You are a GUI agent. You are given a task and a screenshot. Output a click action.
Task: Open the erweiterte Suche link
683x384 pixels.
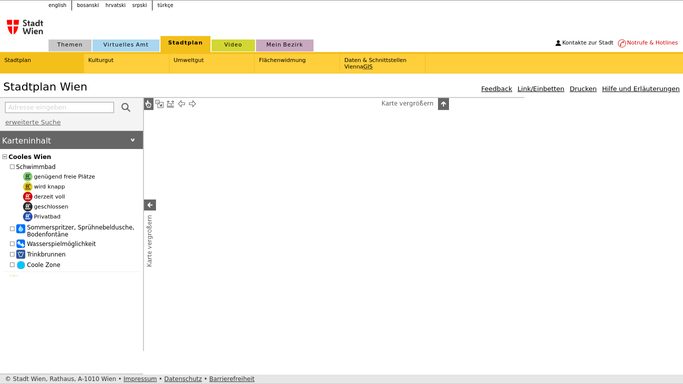pos(33,122)
